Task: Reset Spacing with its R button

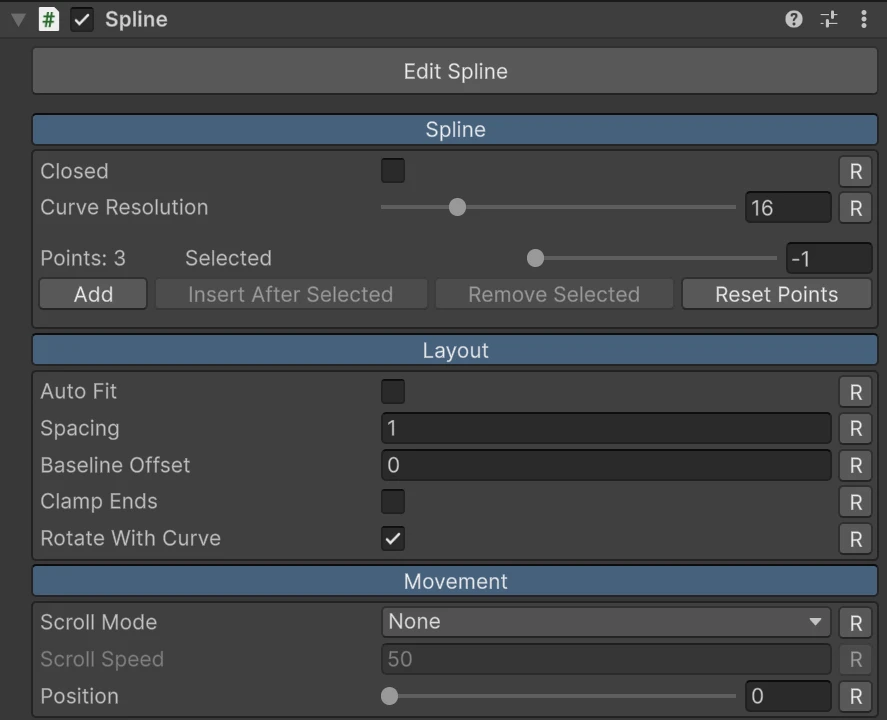Action: [x=855, y=429]
